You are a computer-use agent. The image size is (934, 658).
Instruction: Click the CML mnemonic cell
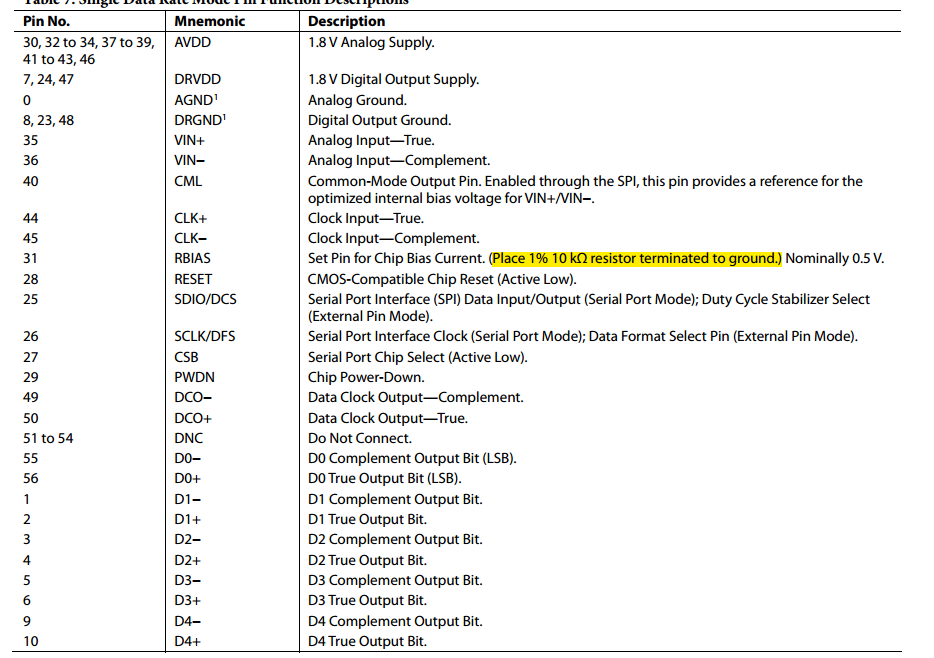pyautogui.click(x=188, y=181)
